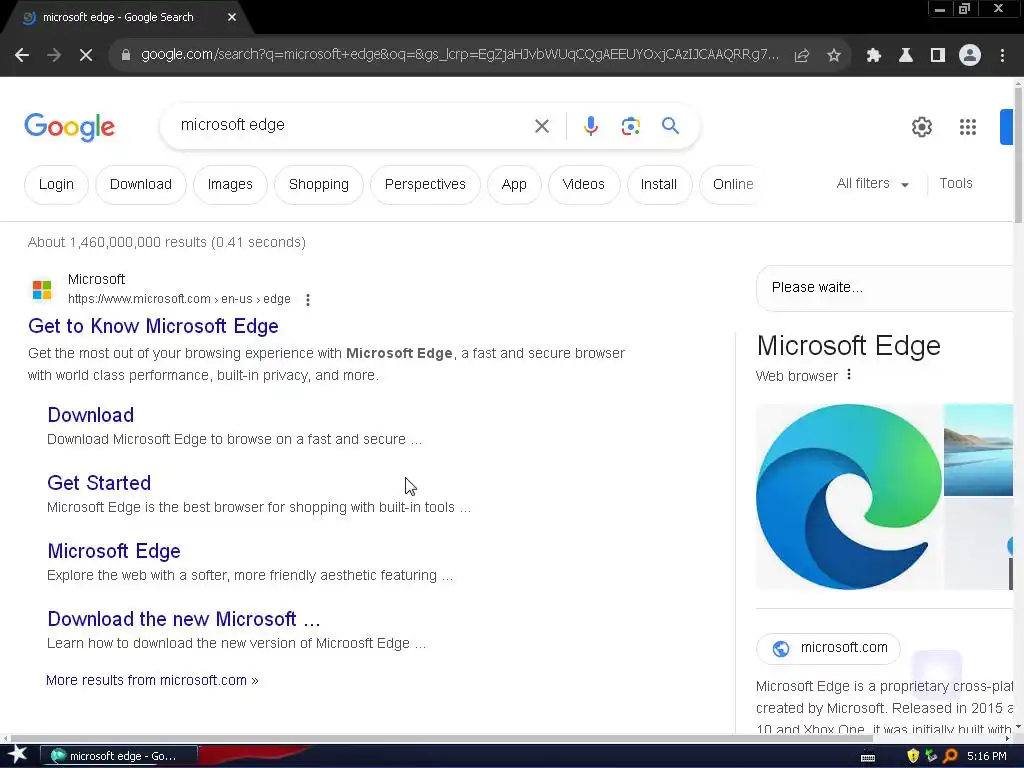Click the orange magnifier tray icon
Screen dimensions: 1024x768
click(x=950, y=756)
